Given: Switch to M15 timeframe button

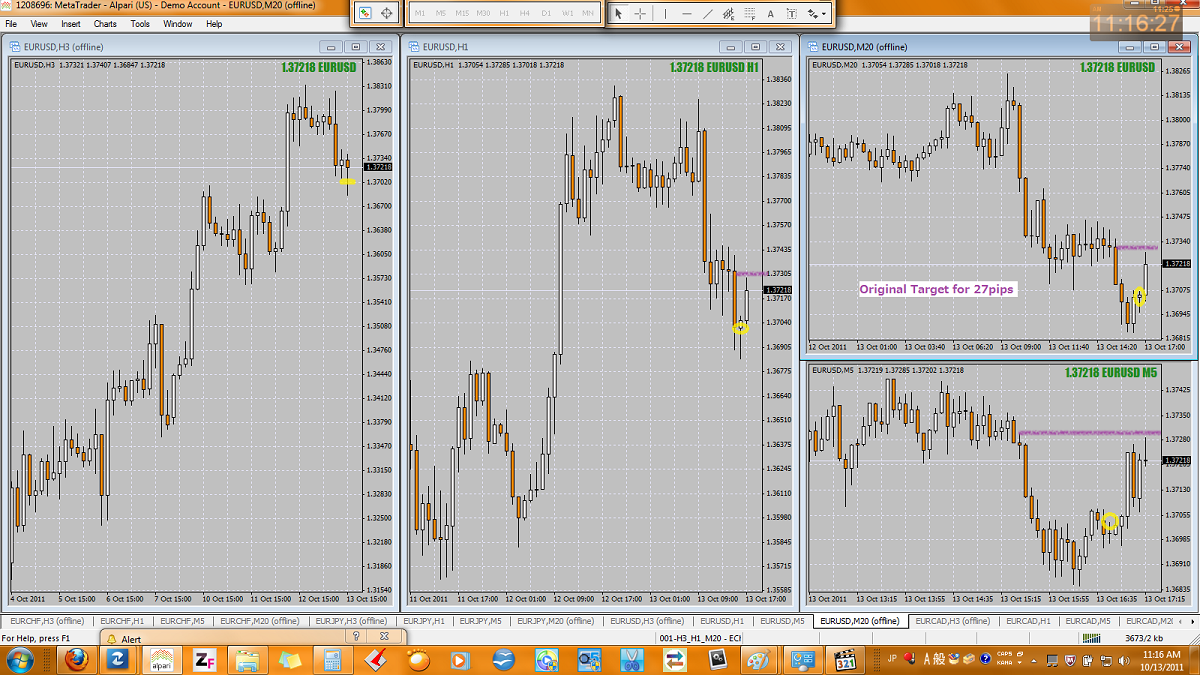Looking at the screenshot, I should coord(462,14).
